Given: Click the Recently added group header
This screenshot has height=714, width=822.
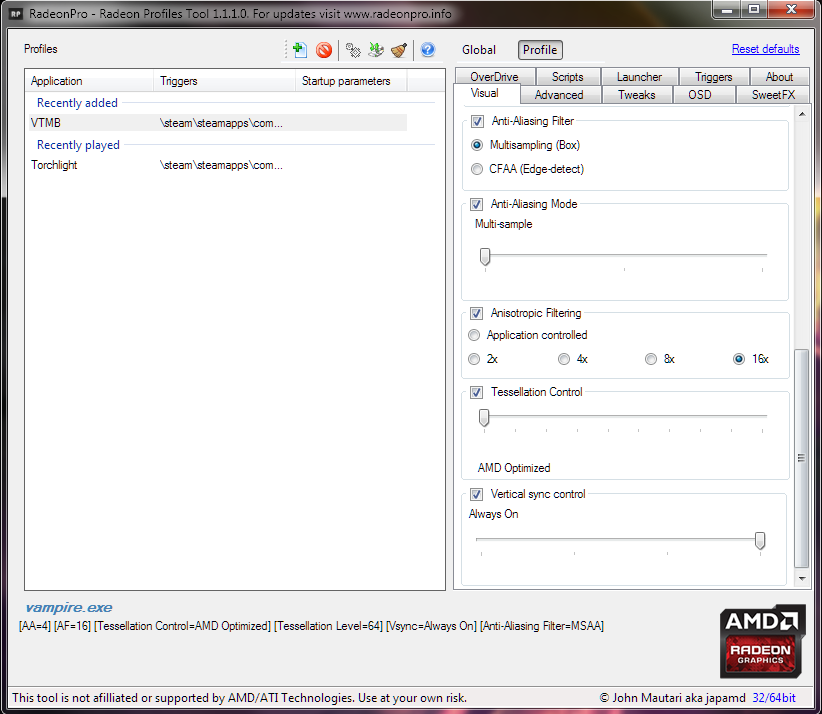Looking at the screenshot, I should pos(77,103).
